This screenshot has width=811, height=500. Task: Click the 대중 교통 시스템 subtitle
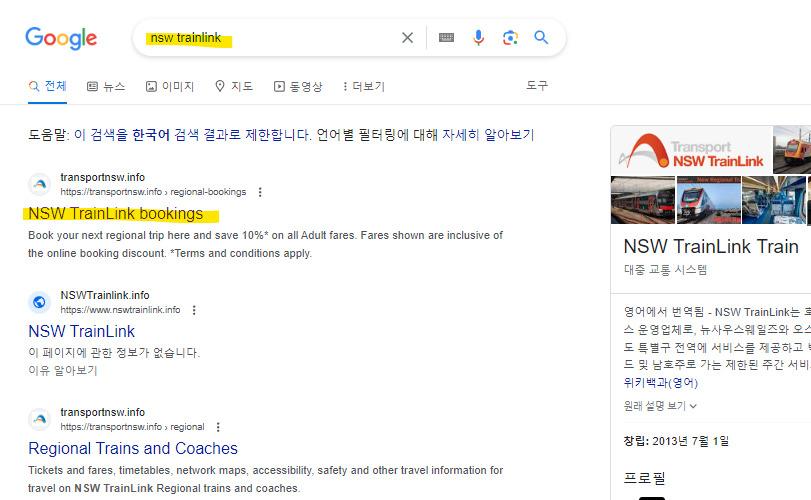coord(665,270)
